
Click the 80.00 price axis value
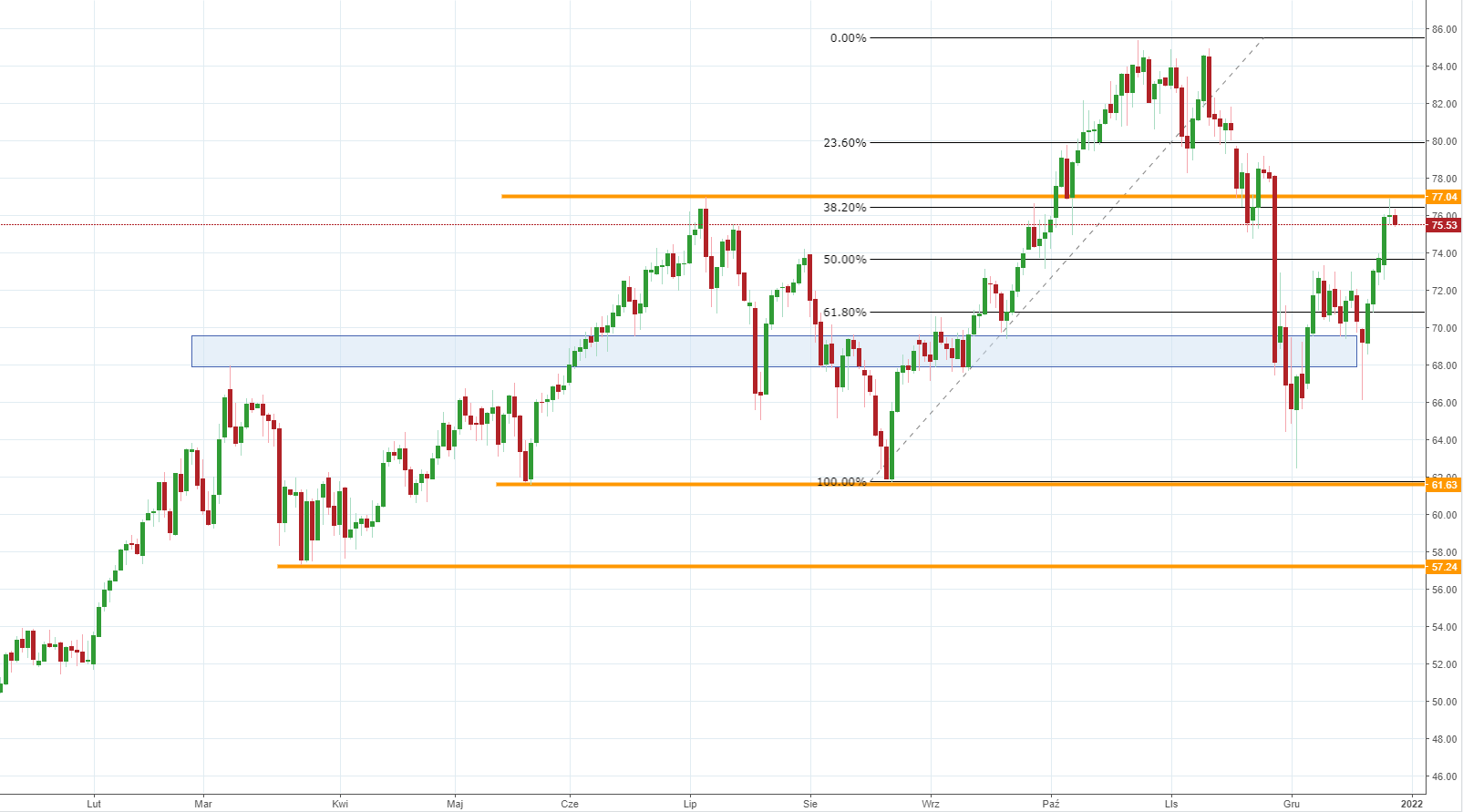[x=1444, y=141]
